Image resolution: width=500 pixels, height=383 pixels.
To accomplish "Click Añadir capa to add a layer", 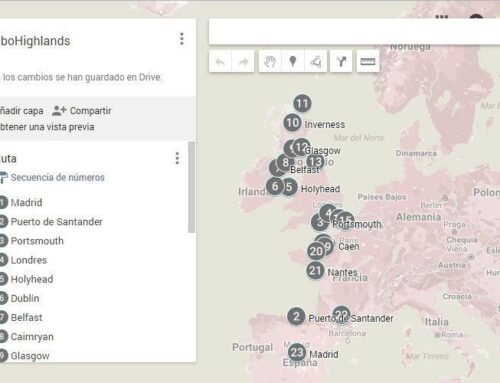I will click(22, 111).
